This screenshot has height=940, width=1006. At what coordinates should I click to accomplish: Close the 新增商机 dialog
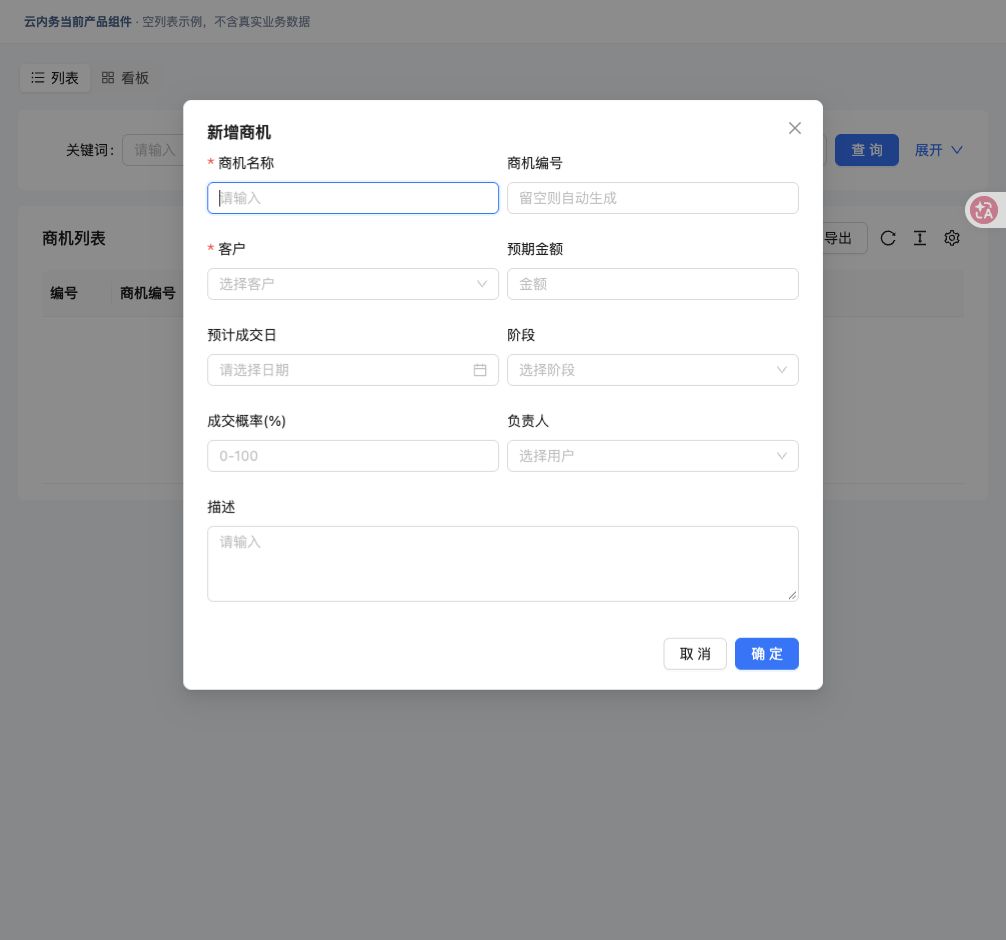point(794,128)
